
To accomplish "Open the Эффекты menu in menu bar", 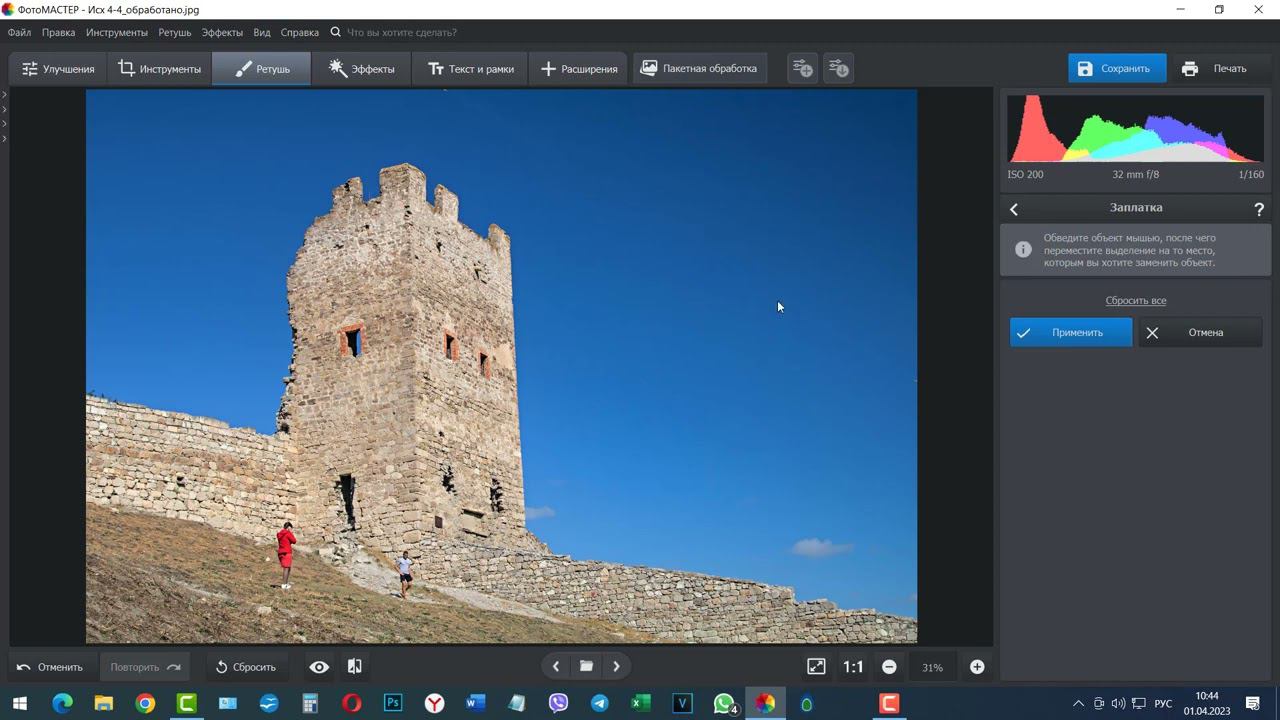I will [222, 32].
